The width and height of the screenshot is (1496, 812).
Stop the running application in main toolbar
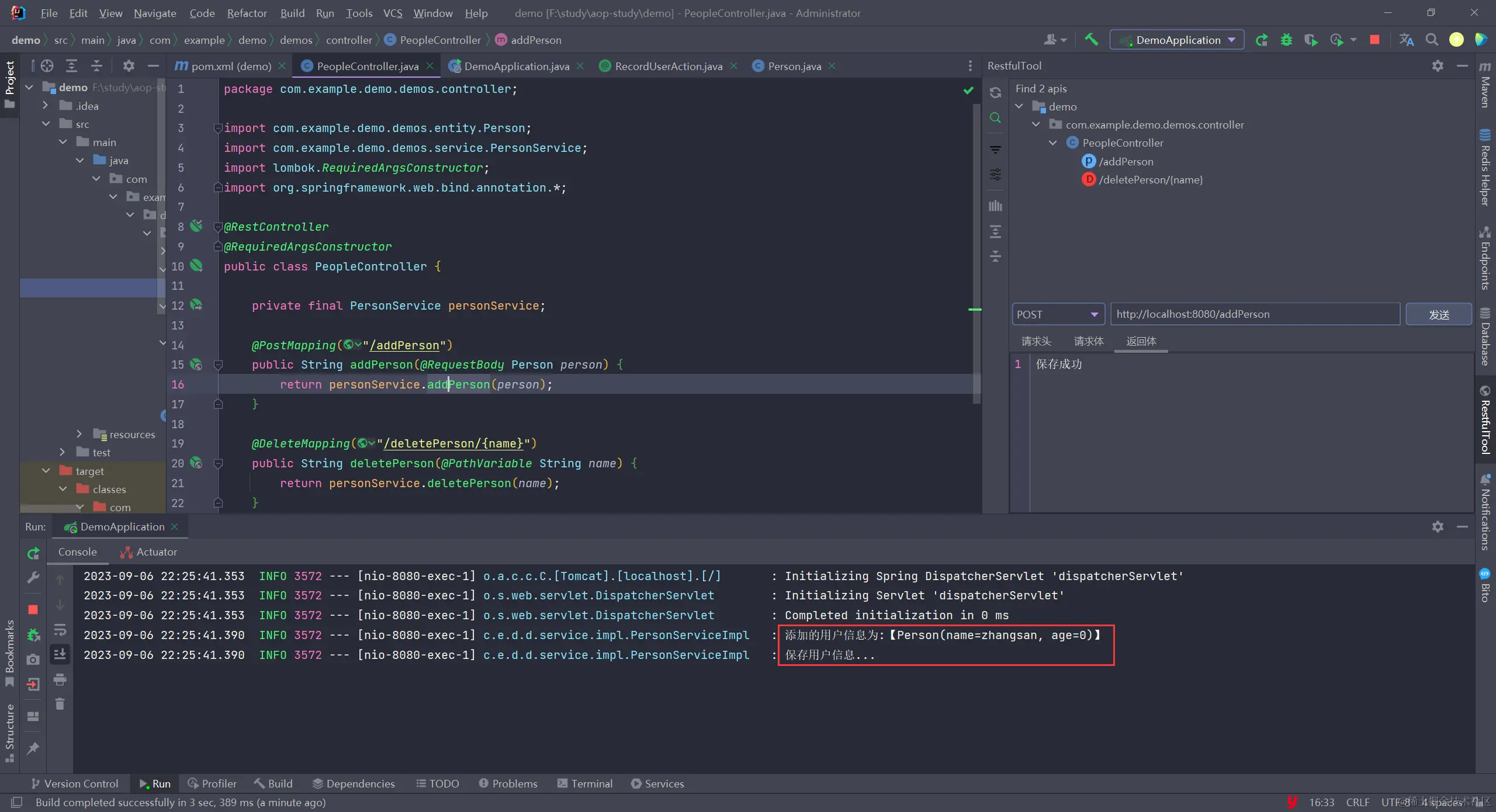(x=1374, y=40)
